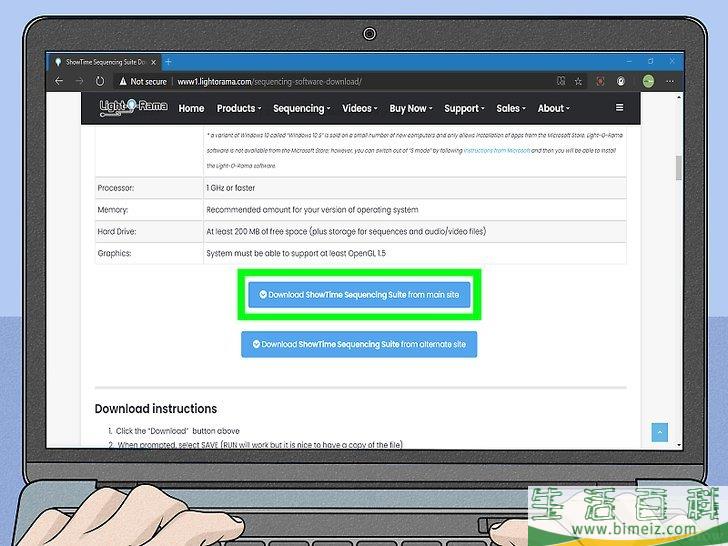Click the scroll-to-top arrow button
This screenshot has height=546, width=728.
point(659,432)
